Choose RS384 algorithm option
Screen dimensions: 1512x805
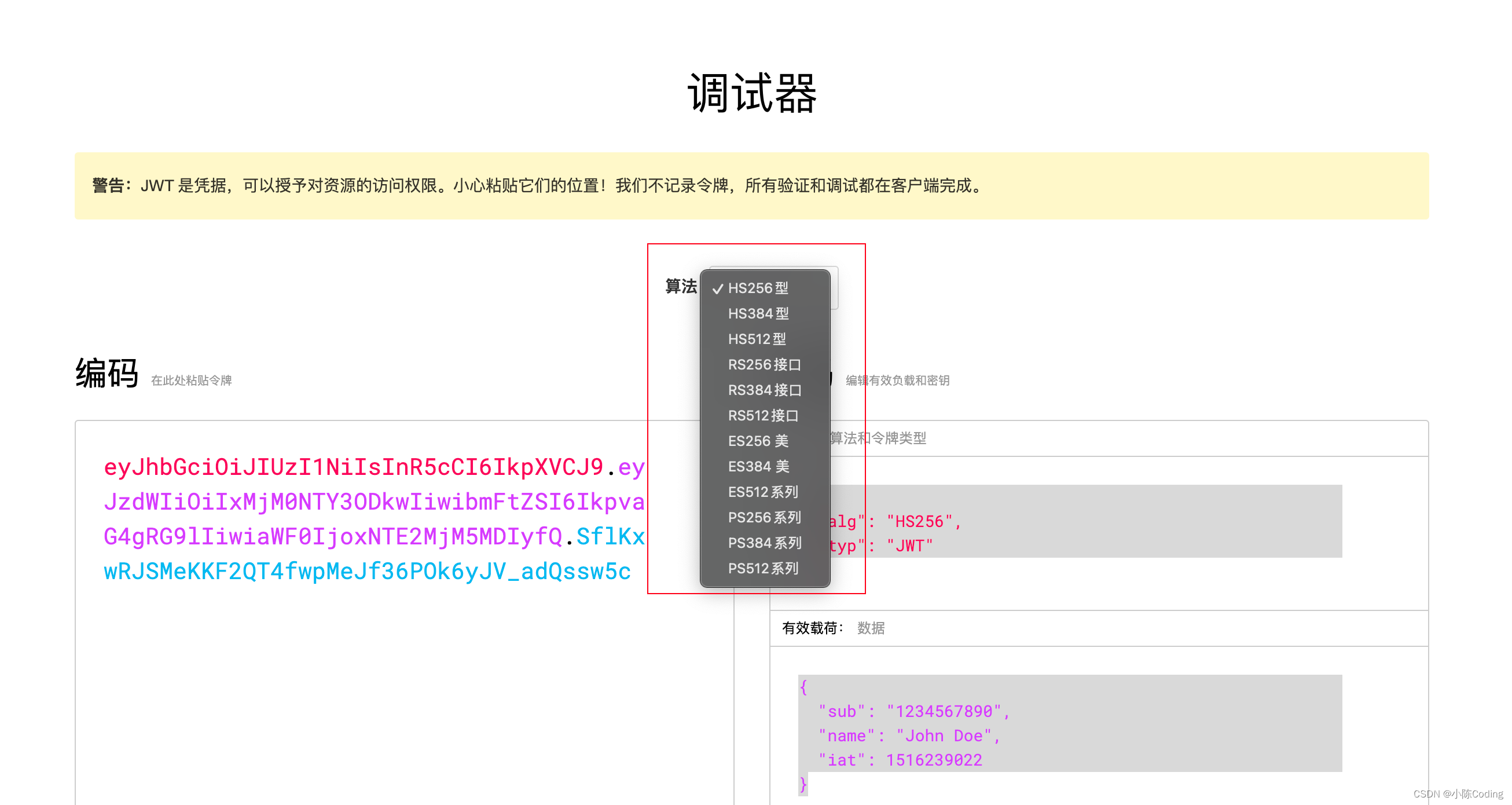tap(765, 390)
